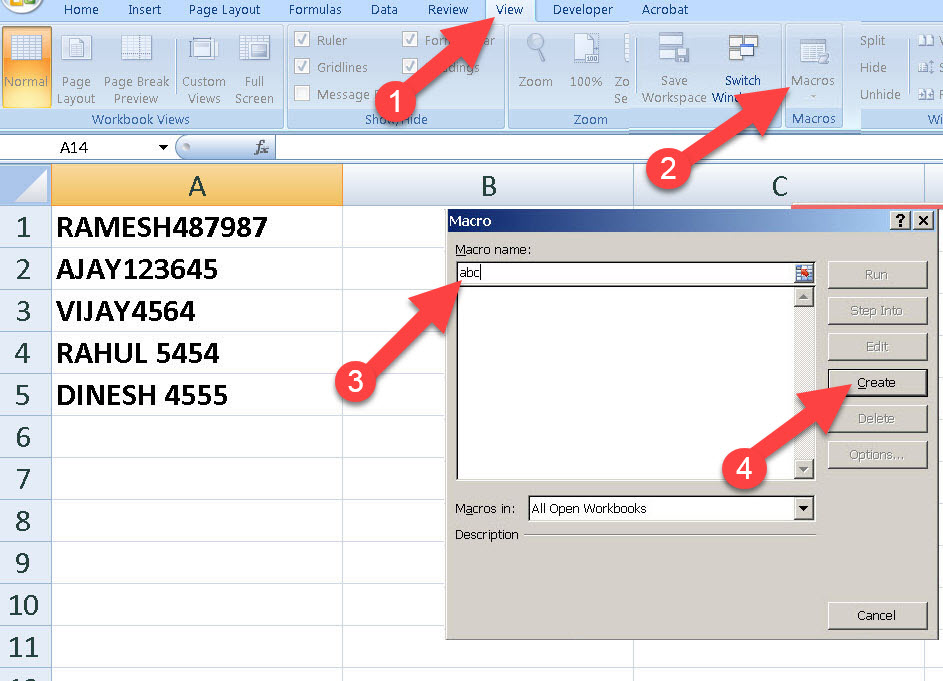Enable the Message Bar checkbox
The image size is (943, 681).
coord(303,93)
